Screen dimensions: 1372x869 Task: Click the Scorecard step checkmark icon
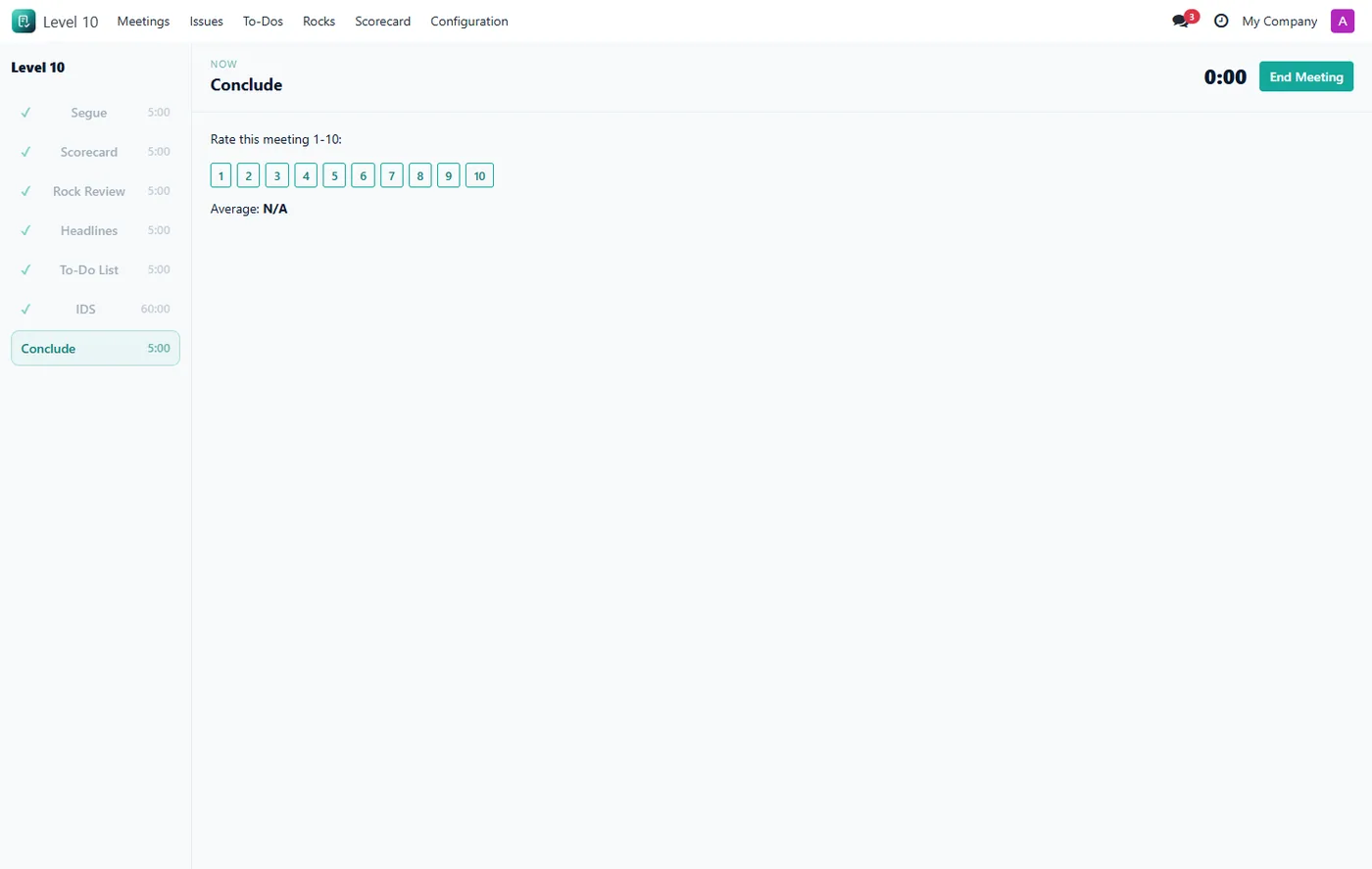25,152
